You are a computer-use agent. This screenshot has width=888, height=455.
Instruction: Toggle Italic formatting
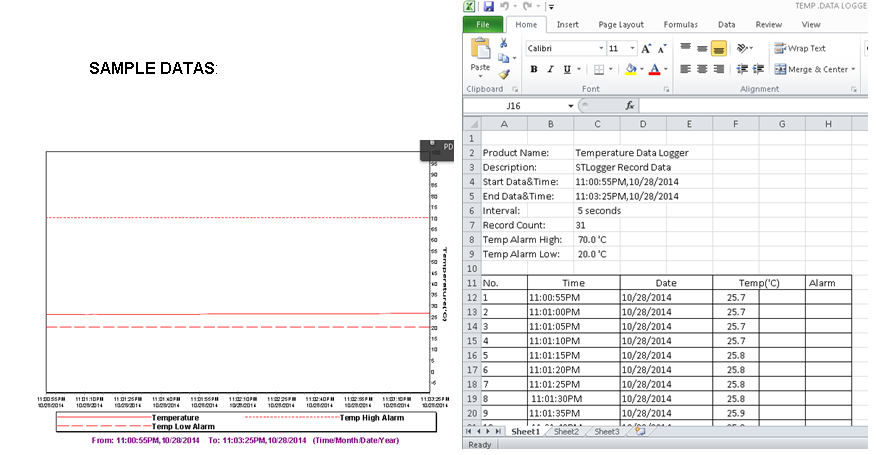tap(550, 69)
